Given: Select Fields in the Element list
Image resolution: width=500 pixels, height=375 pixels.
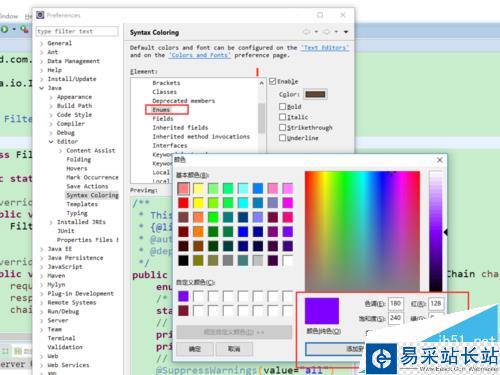Looking at the screenshot, I should pos(163,119).
